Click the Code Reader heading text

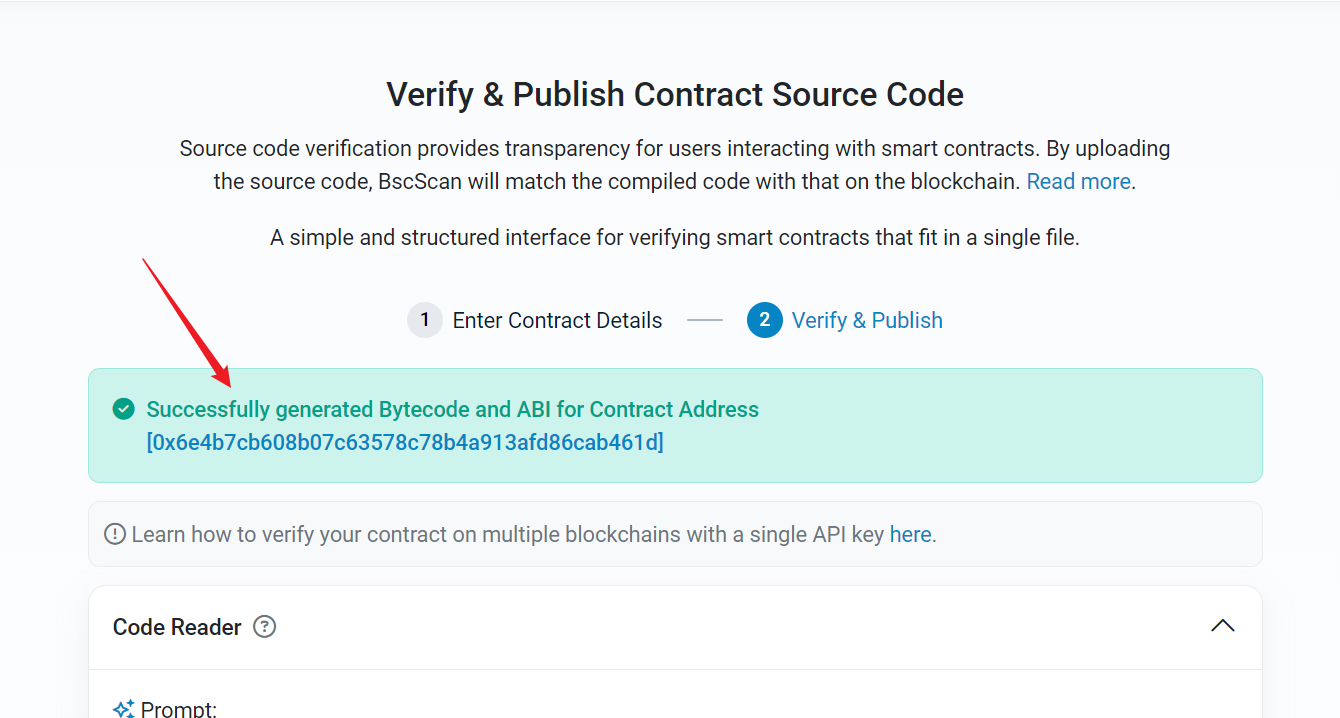(x=177, y=627)
